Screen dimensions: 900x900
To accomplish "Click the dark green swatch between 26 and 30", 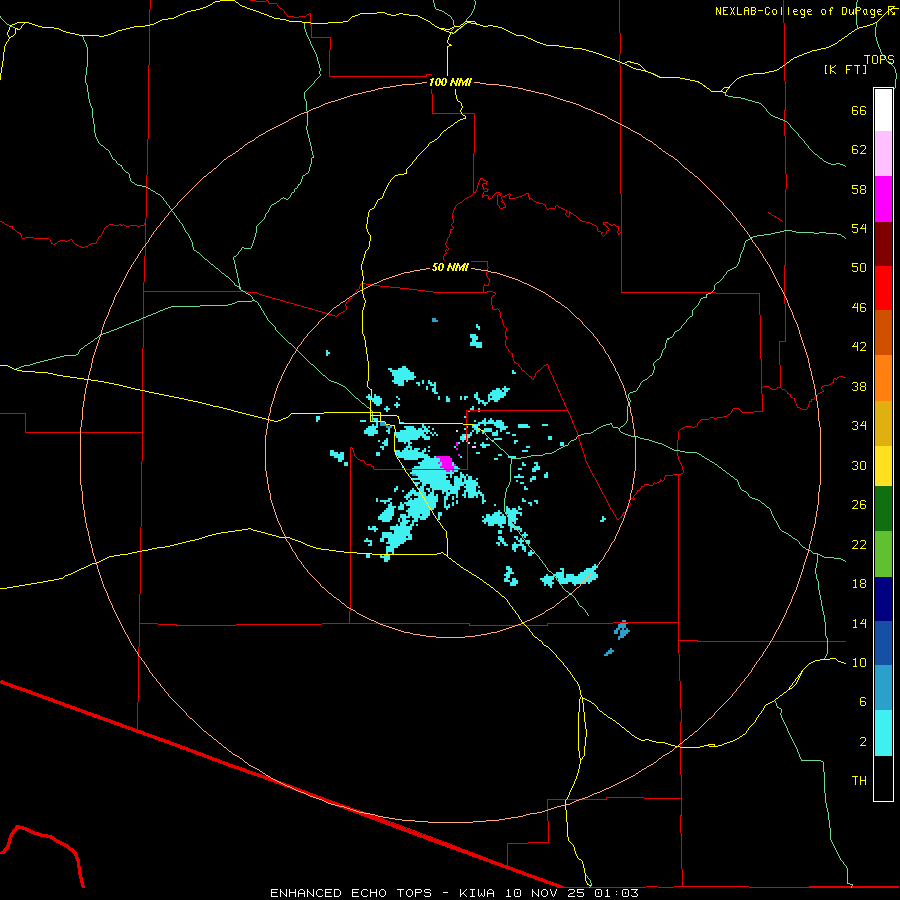I will point(883,509).
